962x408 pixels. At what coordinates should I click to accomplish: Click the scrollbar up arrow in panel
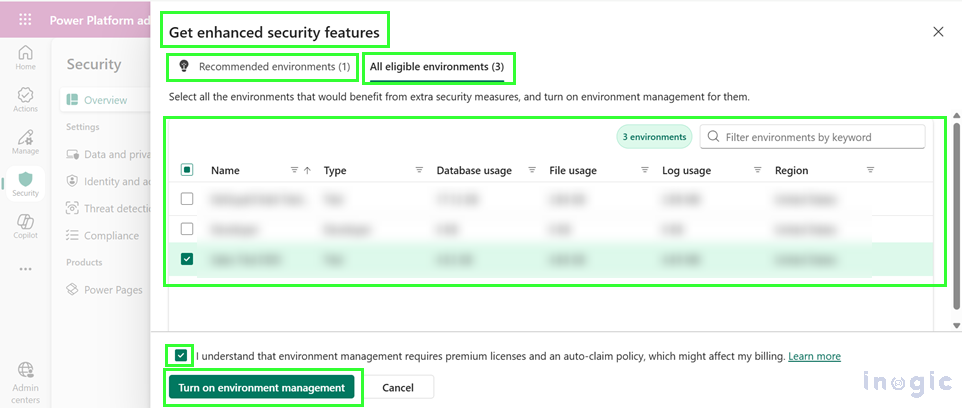point(956,115)
